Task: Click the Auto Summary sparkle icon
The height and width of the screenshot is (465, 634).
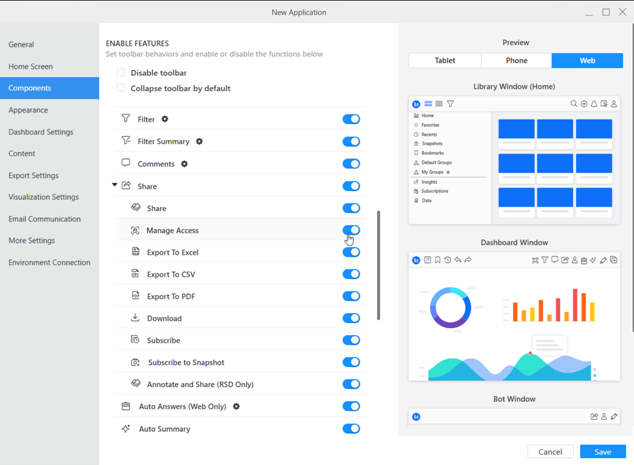Action: 126,429
